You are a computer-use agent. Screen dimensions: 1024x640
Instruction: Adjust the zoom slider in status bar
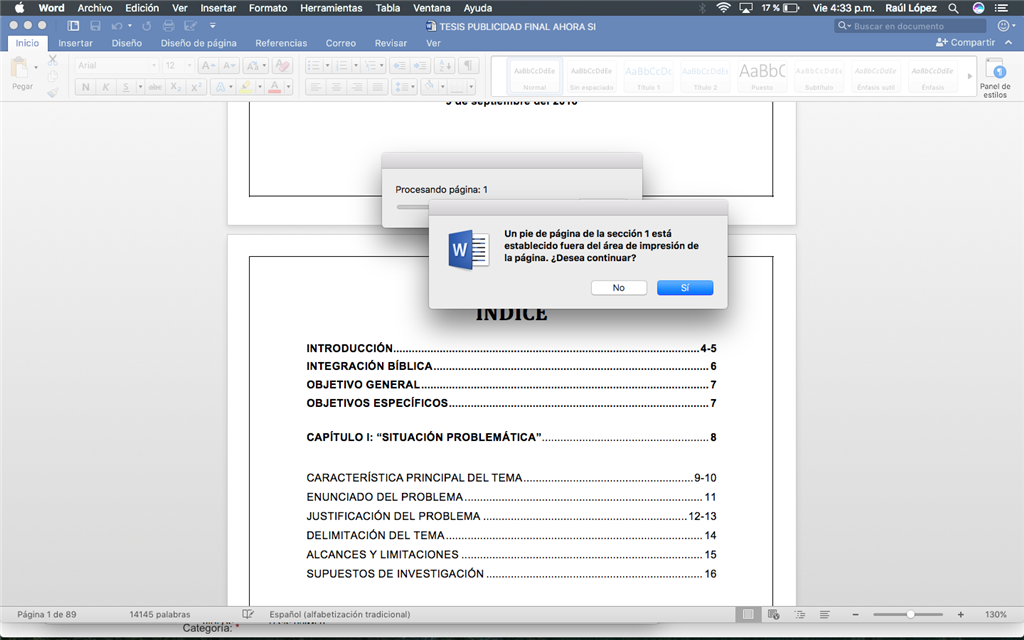908,615
